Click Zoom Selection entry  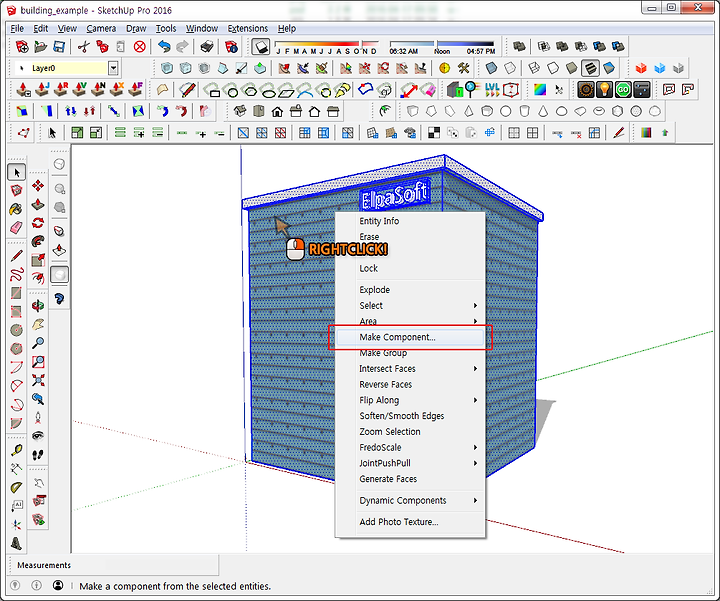411,432
